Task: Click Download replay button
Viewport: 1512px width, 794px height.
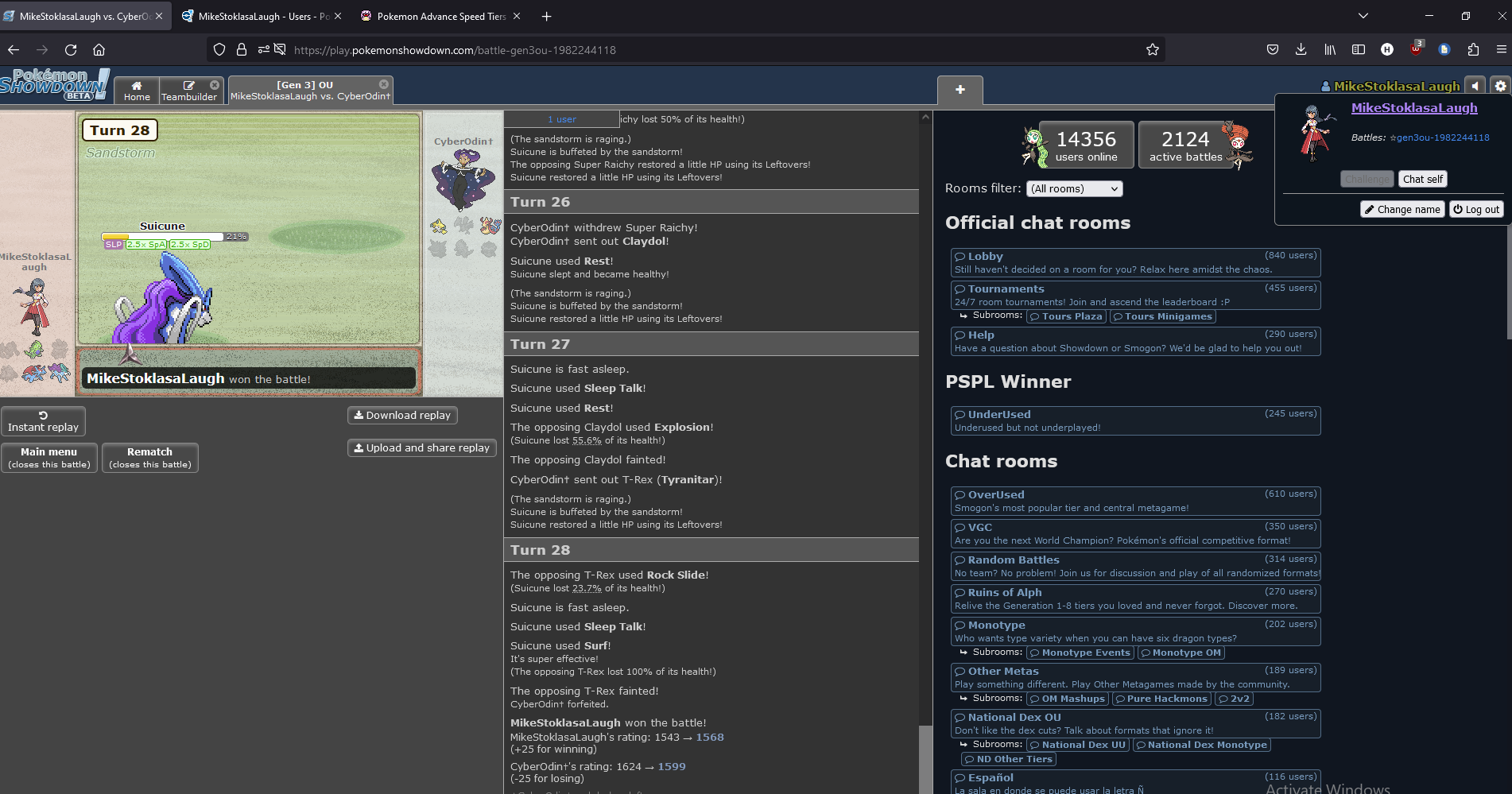Action: [402, 416]
